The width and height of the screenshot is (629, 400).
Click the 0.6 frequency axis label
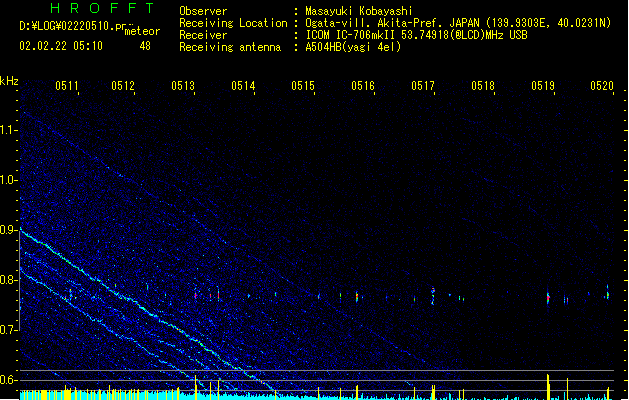(8, 380)
